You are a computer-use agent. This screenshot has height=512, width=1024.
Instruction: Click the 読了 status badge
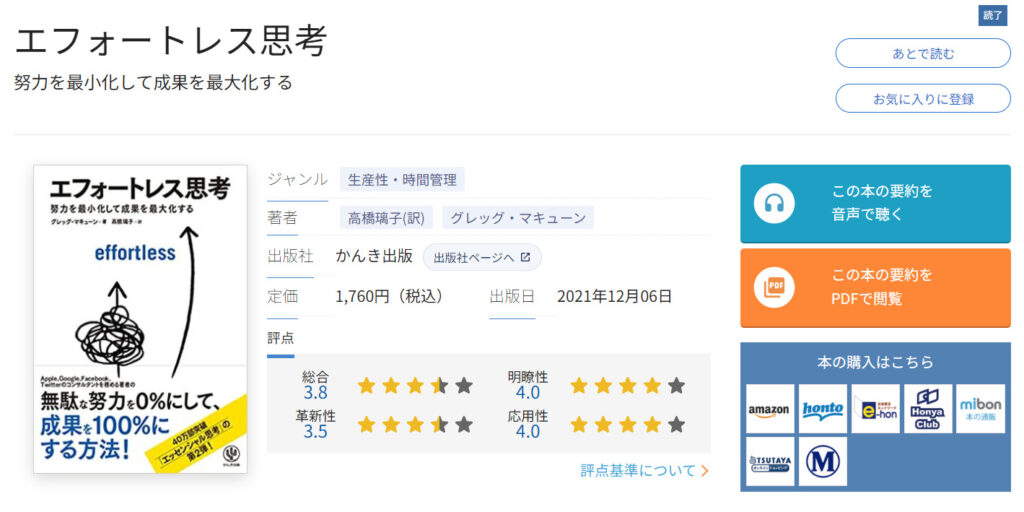[992, 15]
